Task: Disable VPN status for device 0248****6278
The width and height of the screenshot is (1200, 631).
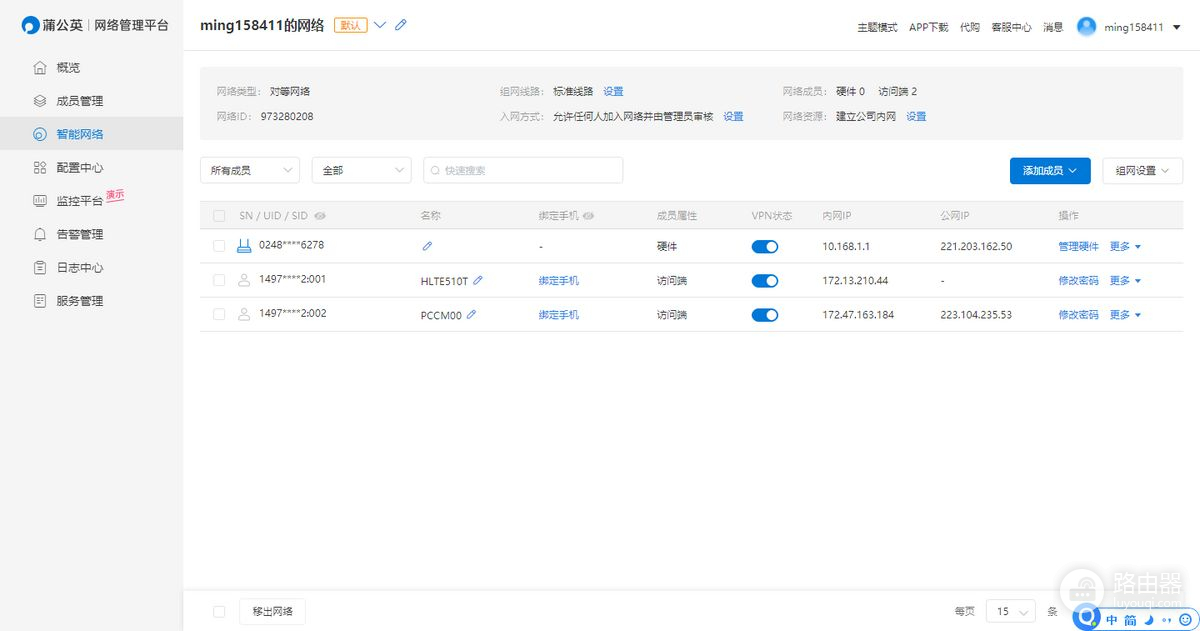Action: tap(764, 245)
